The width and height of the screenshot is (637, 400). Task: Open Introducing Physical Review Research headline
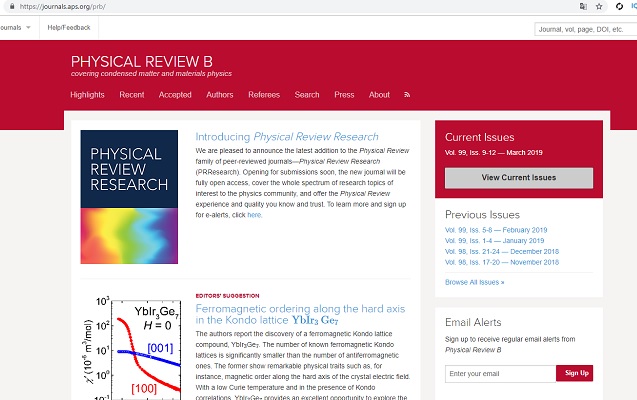coord(287,137)
